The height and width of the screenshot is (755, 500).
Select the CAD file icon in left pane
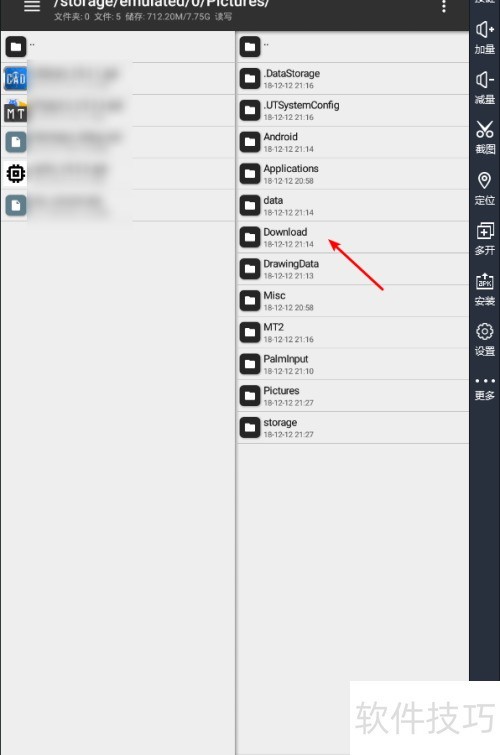[x=15, y=78]
